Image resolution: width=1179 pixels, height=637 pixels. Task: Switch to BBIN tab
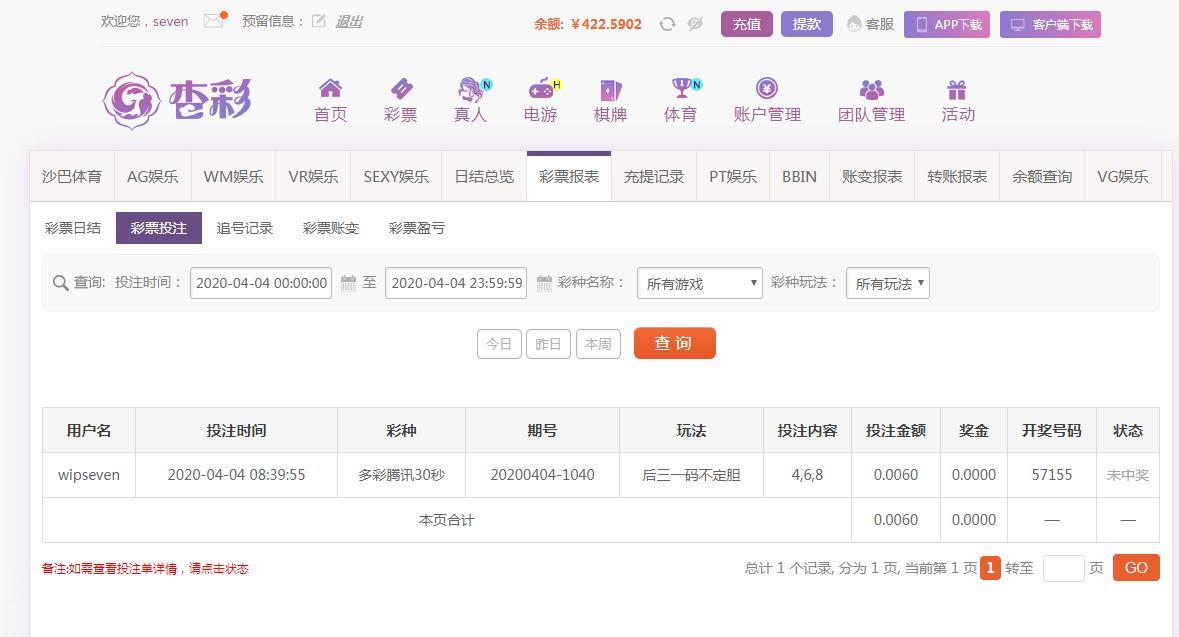[799, 177]
